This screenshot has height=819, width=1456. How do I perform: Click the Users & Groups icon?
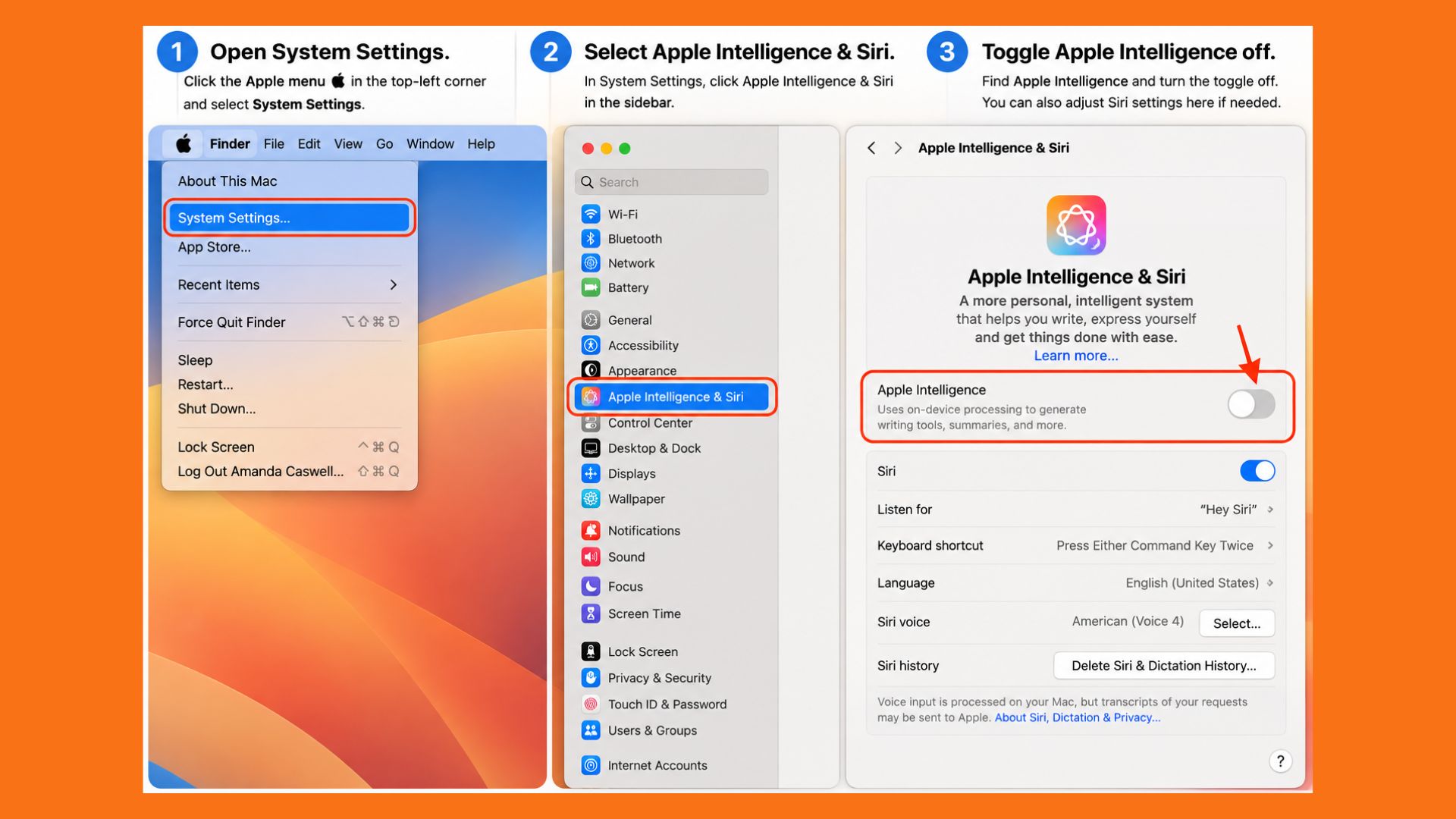[591, 730]
